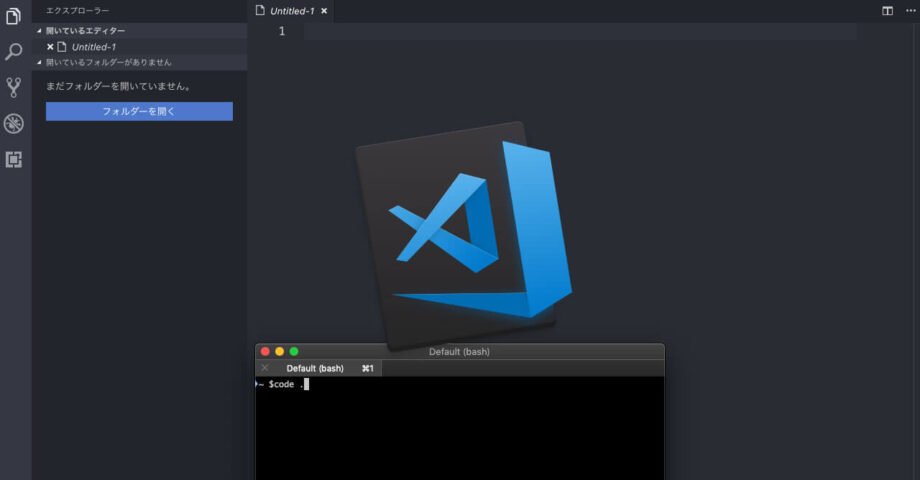920x480 pixels.
Task: Select the Untitled-1 editor tab
Action: tap(292, 11)
